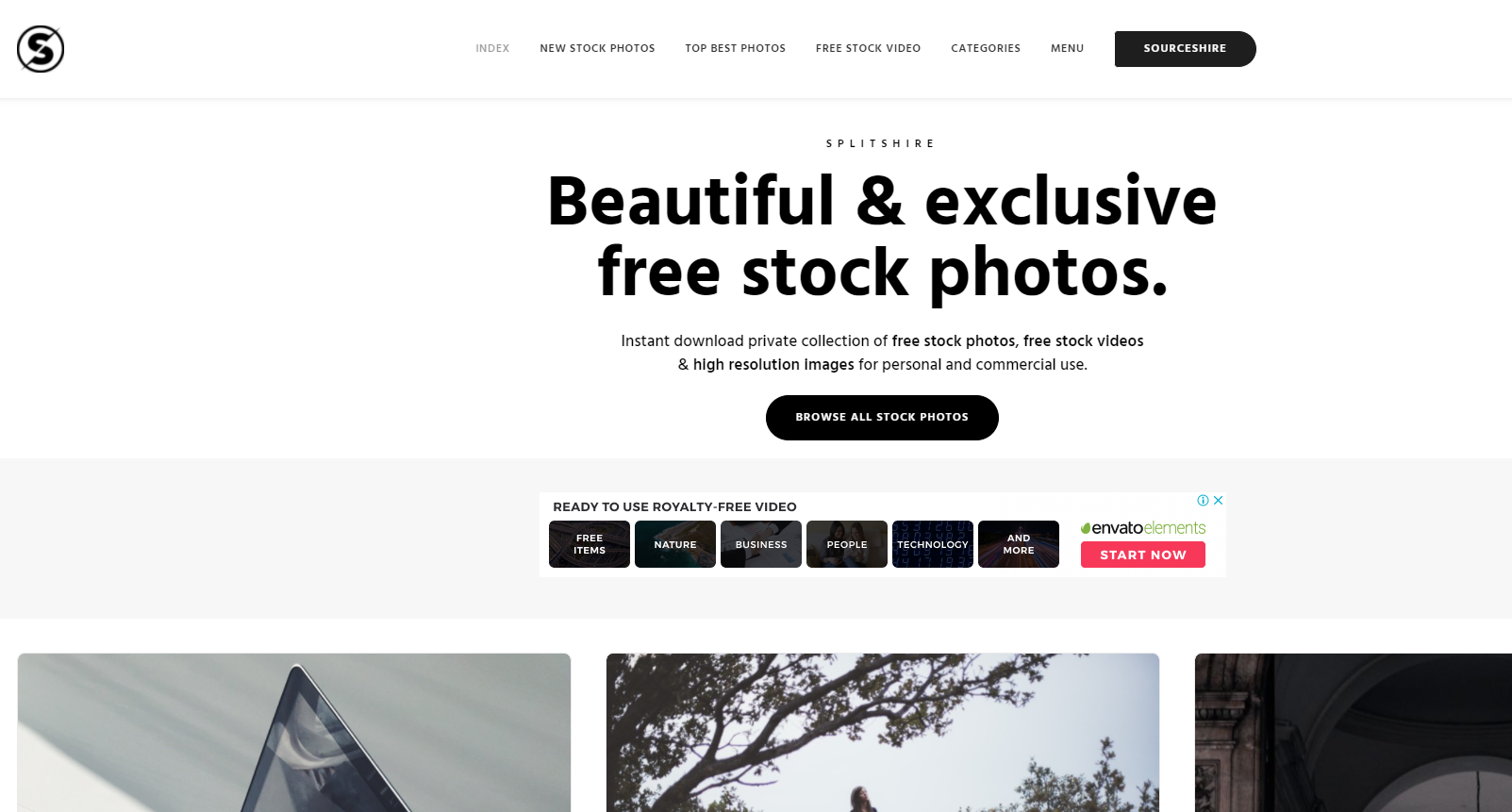Go to New Stock Photos
Screen dimensions: 1512x812
coord(597,48)
